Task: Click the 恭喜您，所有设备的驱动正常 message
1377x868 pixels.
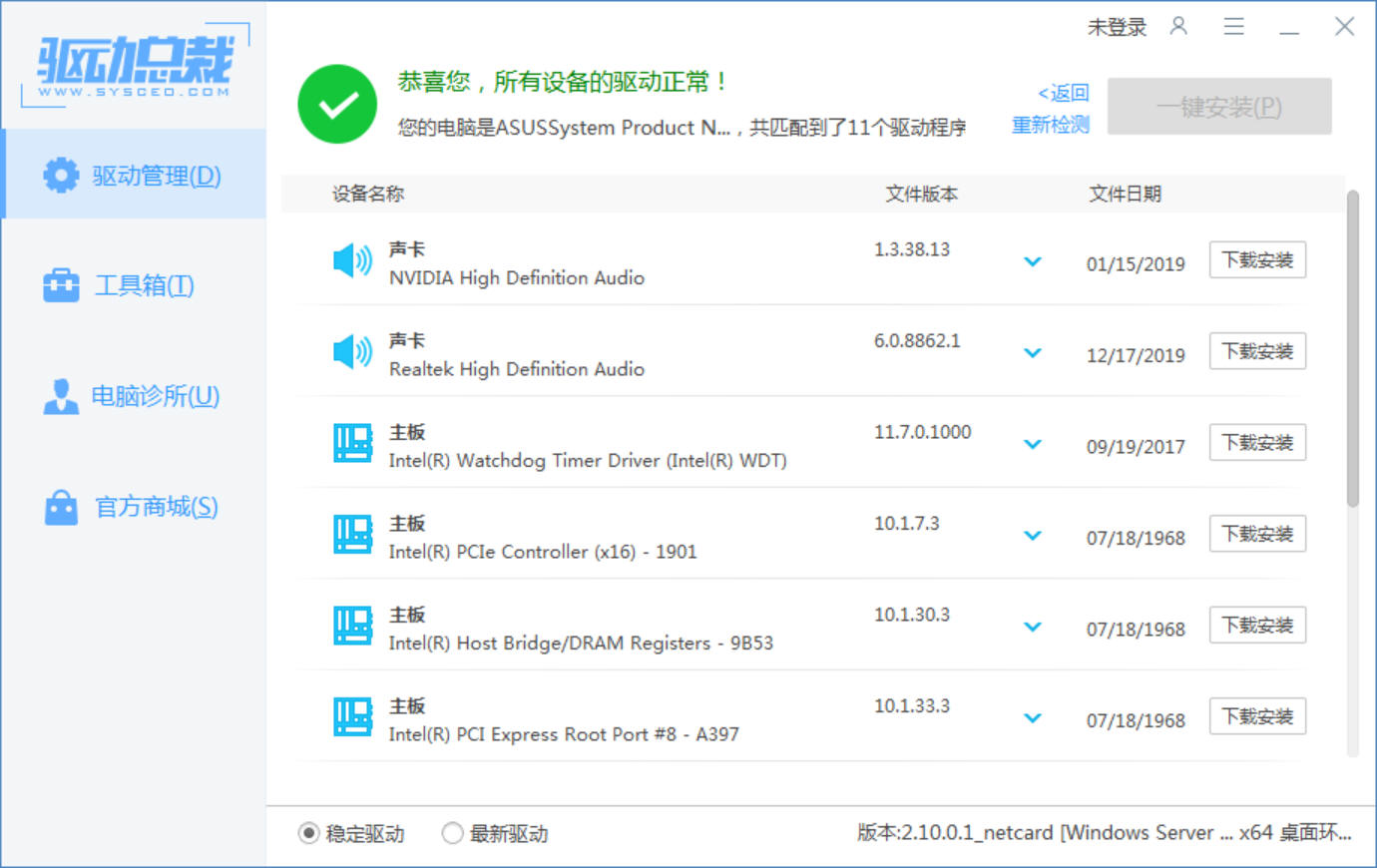Action: click(564, 82)
